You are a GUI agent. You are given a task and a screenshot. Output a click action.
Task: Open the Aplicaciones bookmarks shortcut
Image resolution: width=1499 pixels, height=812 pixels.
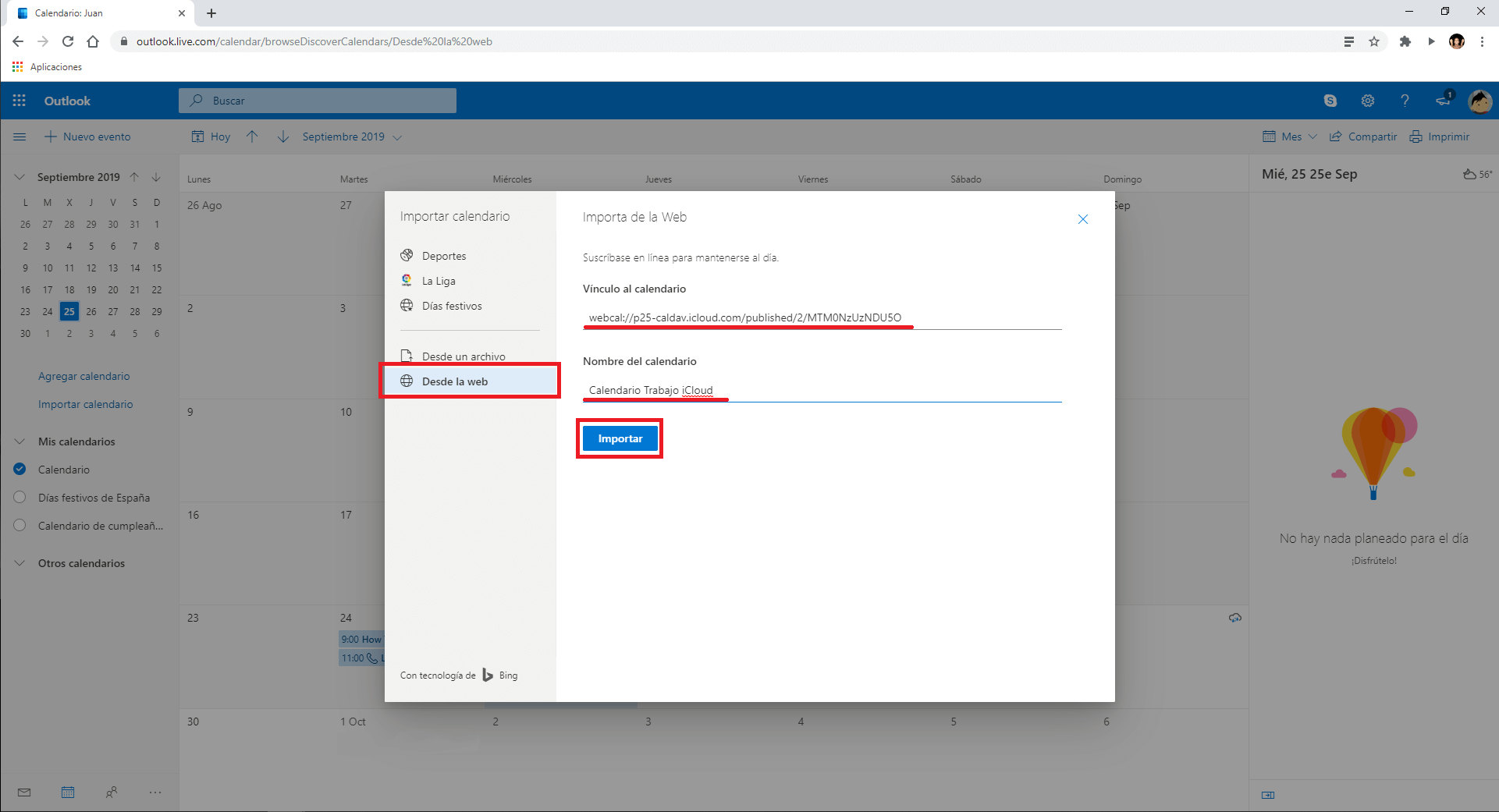47,67
